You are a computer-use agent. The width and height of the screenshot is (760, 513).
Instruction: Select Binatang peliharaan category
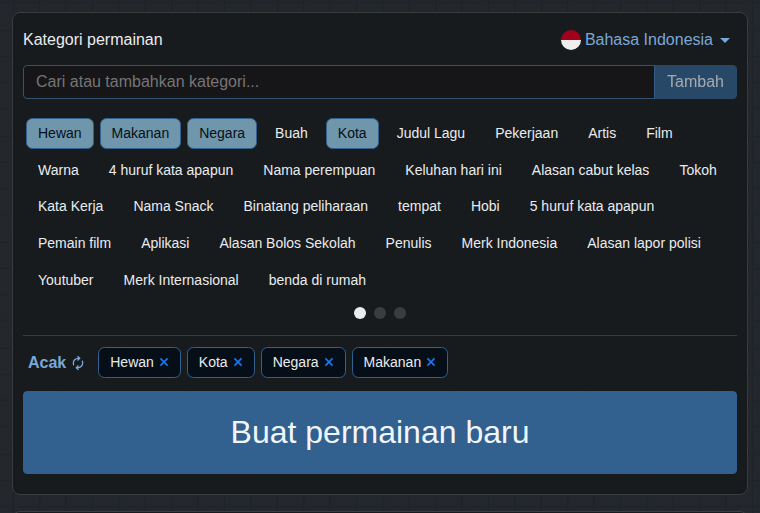point(305,207)
